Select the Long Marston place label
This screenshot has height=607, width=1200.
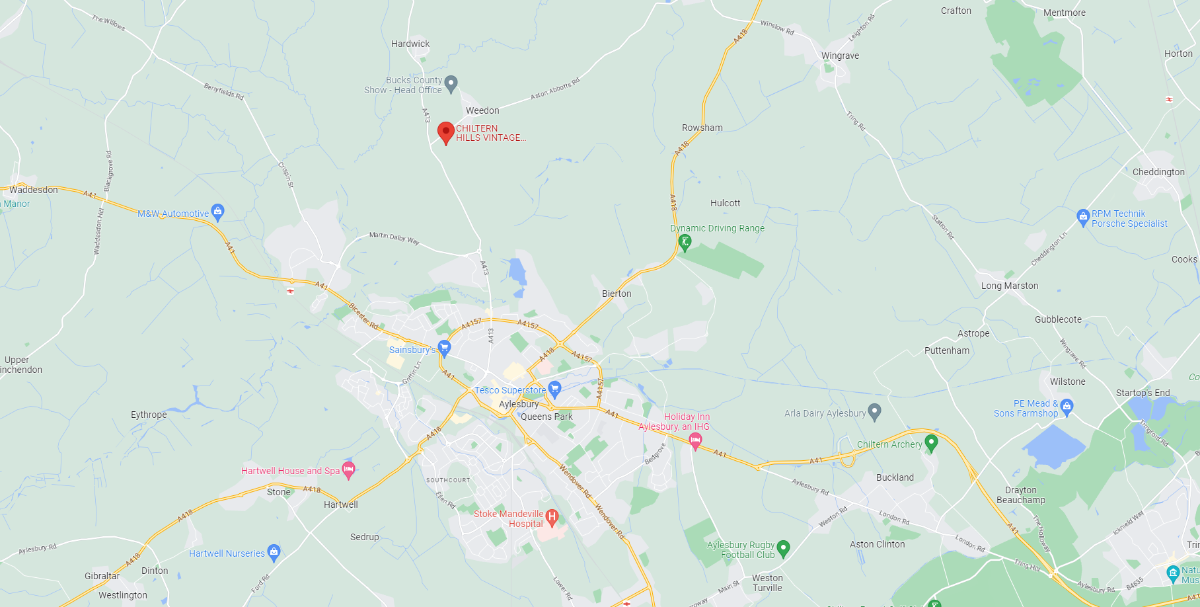(x=1009, y=286)
